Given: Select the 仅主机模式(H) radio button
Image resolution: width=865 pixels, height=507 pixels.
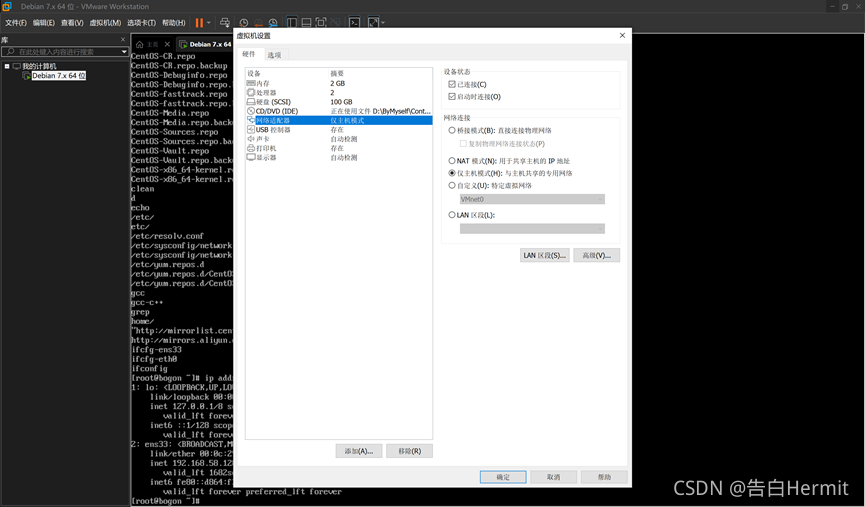Looking at the screenshot, I should [x=452, y=173].
